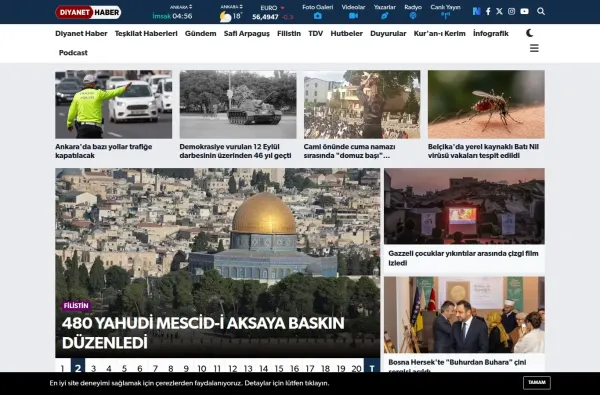This screenshot has height=395, width=600.
Task: Open the Gündem menu item
Action: click(x=201, y=33)
